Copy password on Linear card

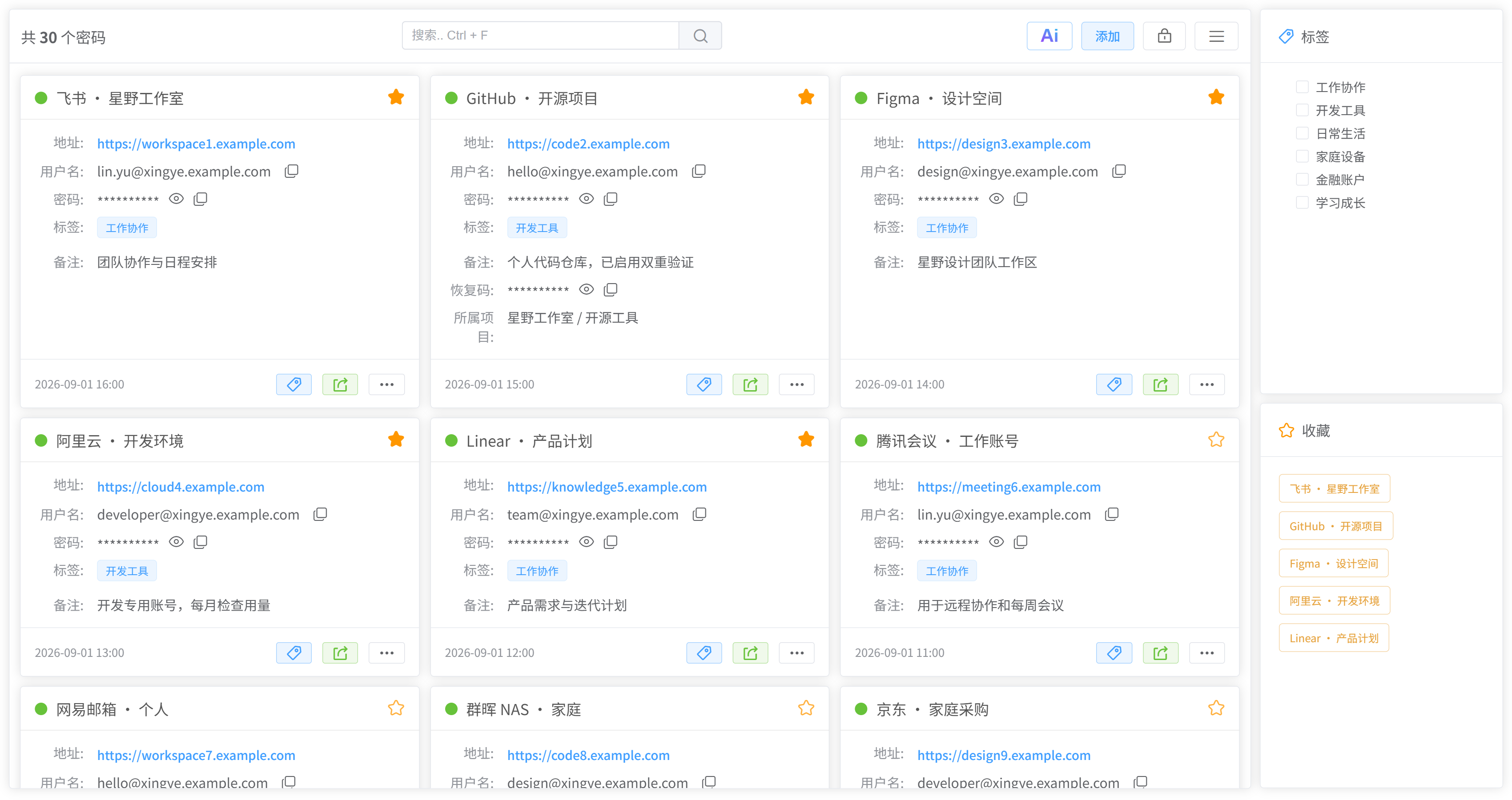click(611, 542)
